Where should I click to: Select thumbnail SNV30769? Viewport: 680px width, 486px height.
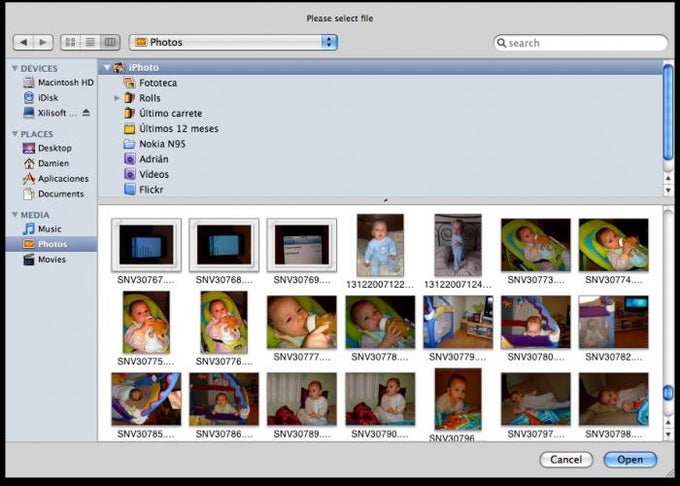point(302,245)
